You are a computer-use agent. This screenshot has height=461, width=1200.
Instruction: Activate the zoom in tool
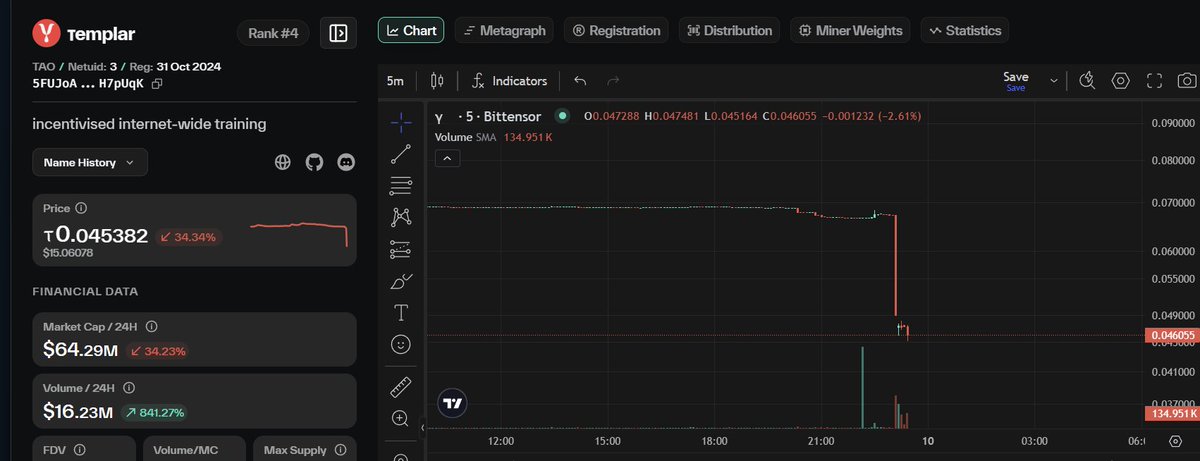401,417
